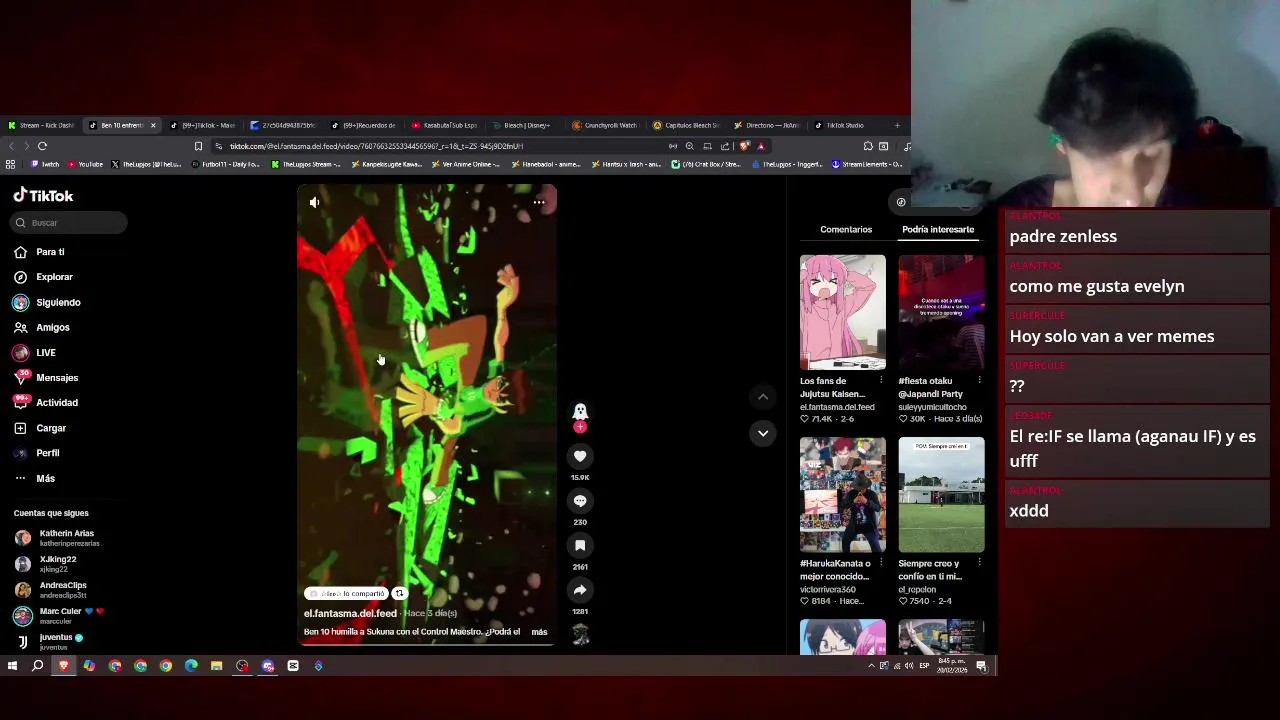Switch to the Comentarios tab
The image size is (1280, 720).
click(x=846, y=229)
